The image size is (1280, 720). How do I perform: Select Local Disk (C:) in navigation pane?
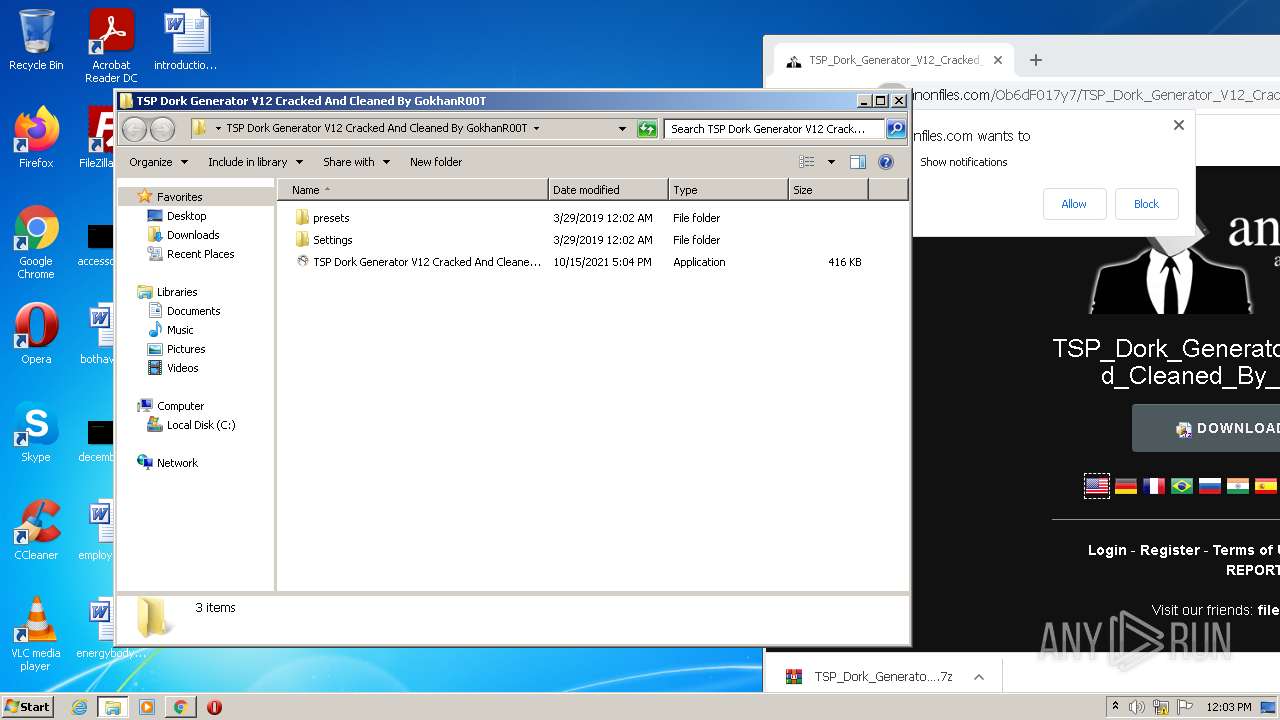(x=201, y=425)
